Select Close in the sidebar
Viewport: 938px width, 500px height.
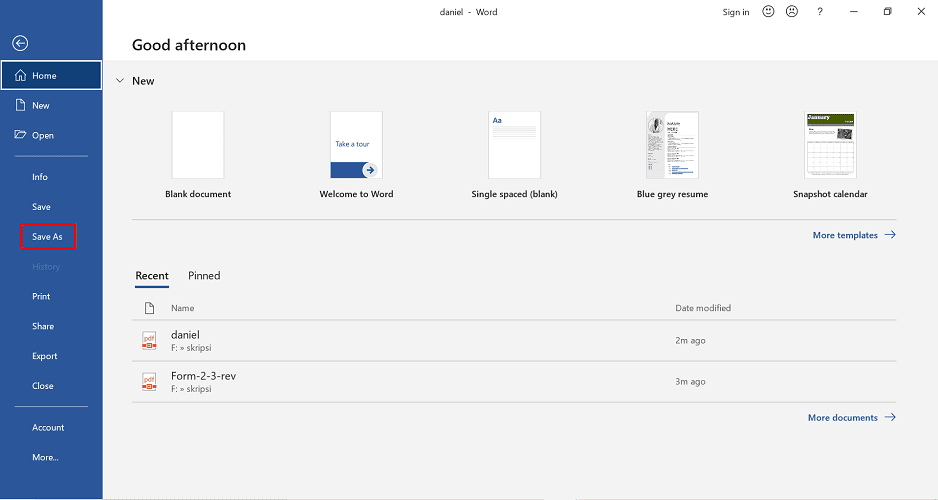point(42,386)
